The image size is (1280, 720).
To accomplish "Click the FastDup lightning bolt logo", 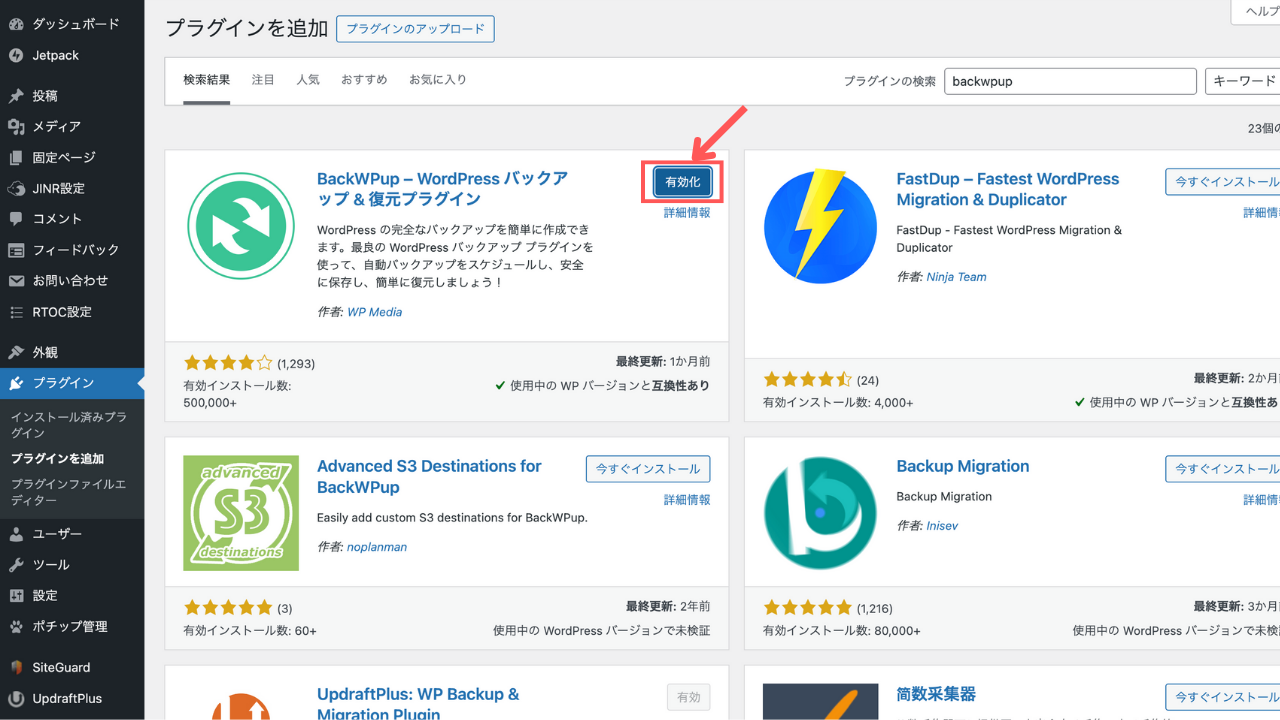I will click(820, 225).
